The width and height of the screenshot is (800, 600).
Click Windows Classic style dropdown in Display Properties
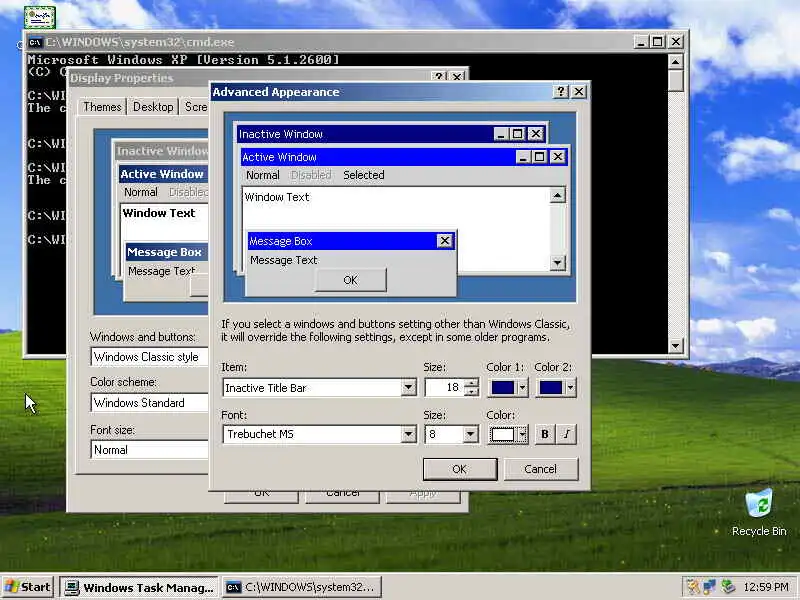(149, 357)
